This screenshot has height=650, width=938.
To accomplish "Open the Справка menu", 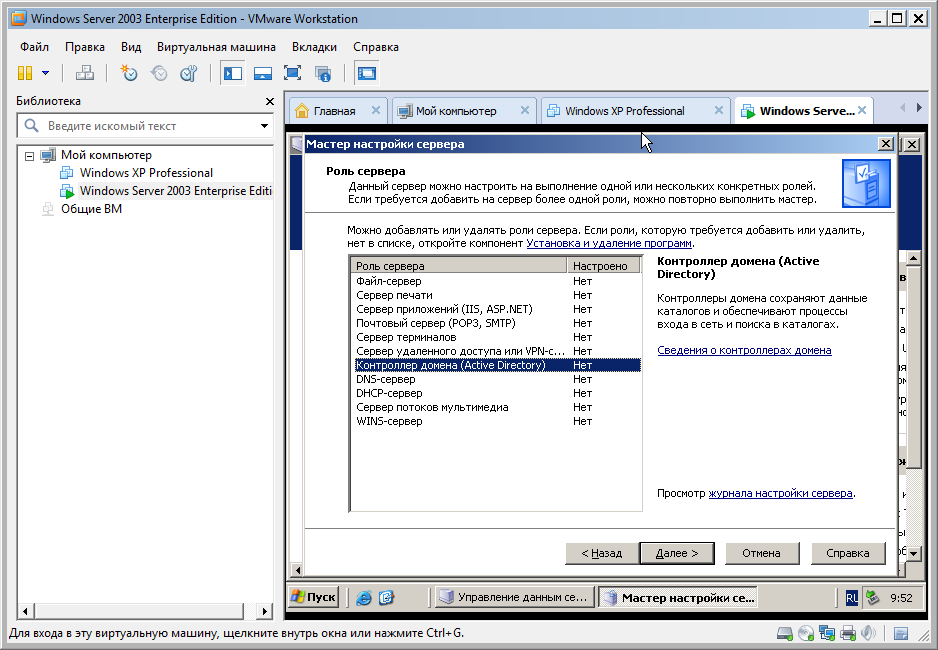I will tap(376, 47).
